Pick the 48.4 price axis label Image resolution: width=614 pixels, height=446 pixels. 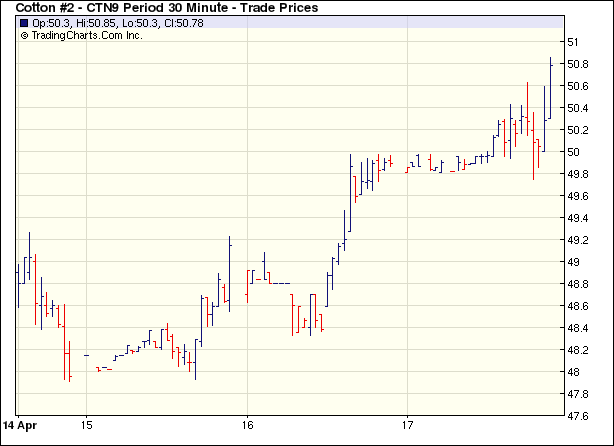[x=577, y=328]
